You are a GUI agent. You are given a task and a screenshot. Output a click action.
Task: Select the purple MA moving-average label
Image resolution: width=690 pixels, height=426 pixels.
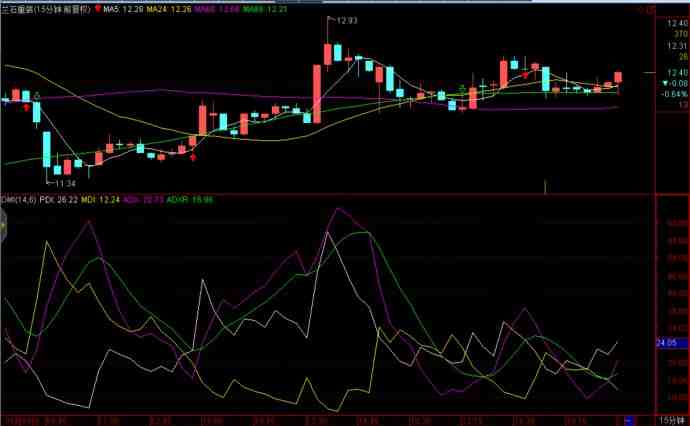[x=217, y=9]
